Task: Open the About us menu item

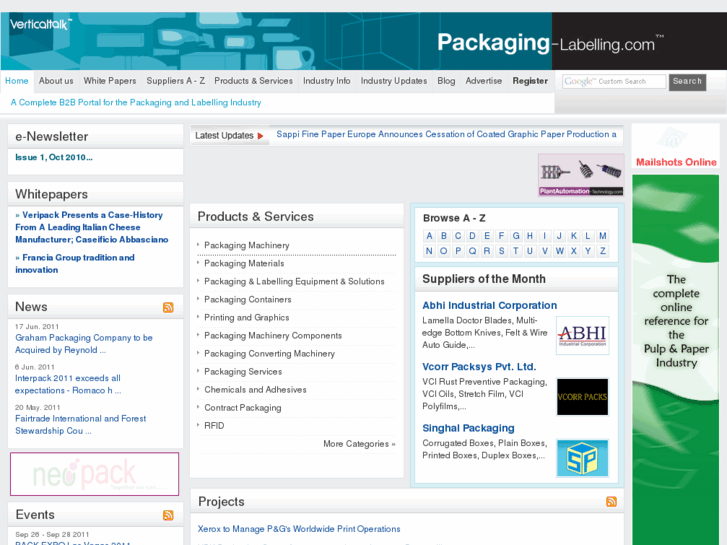Action: pos(56,81)
